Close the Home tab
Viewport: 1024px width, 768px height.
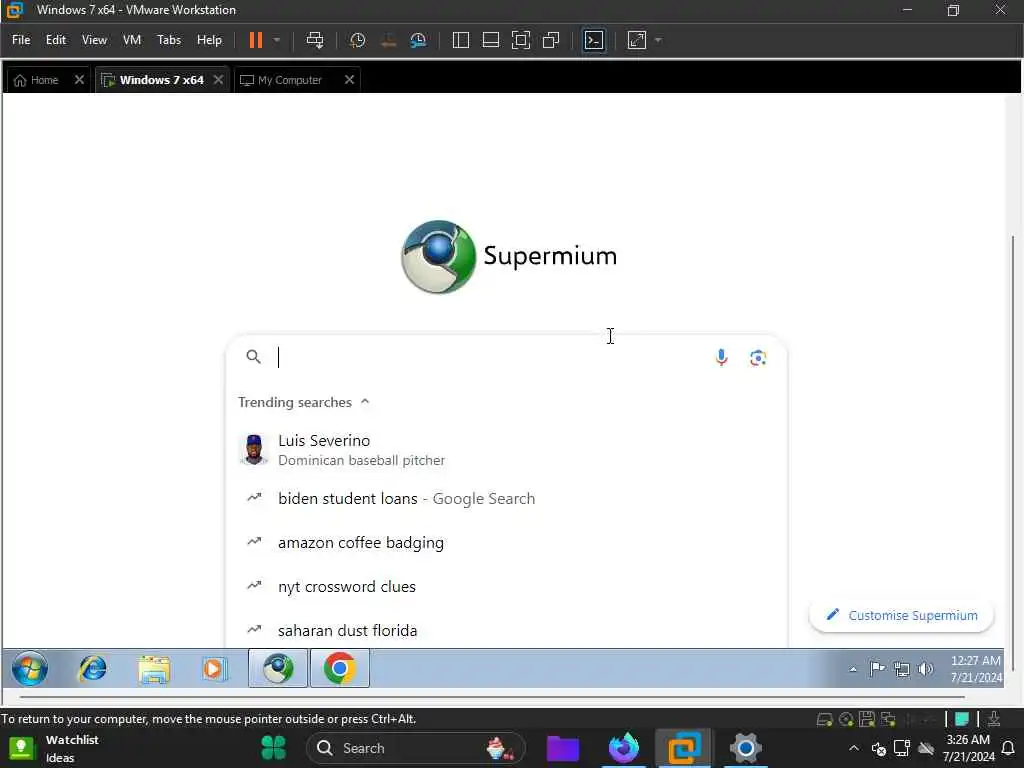point(79,80)
